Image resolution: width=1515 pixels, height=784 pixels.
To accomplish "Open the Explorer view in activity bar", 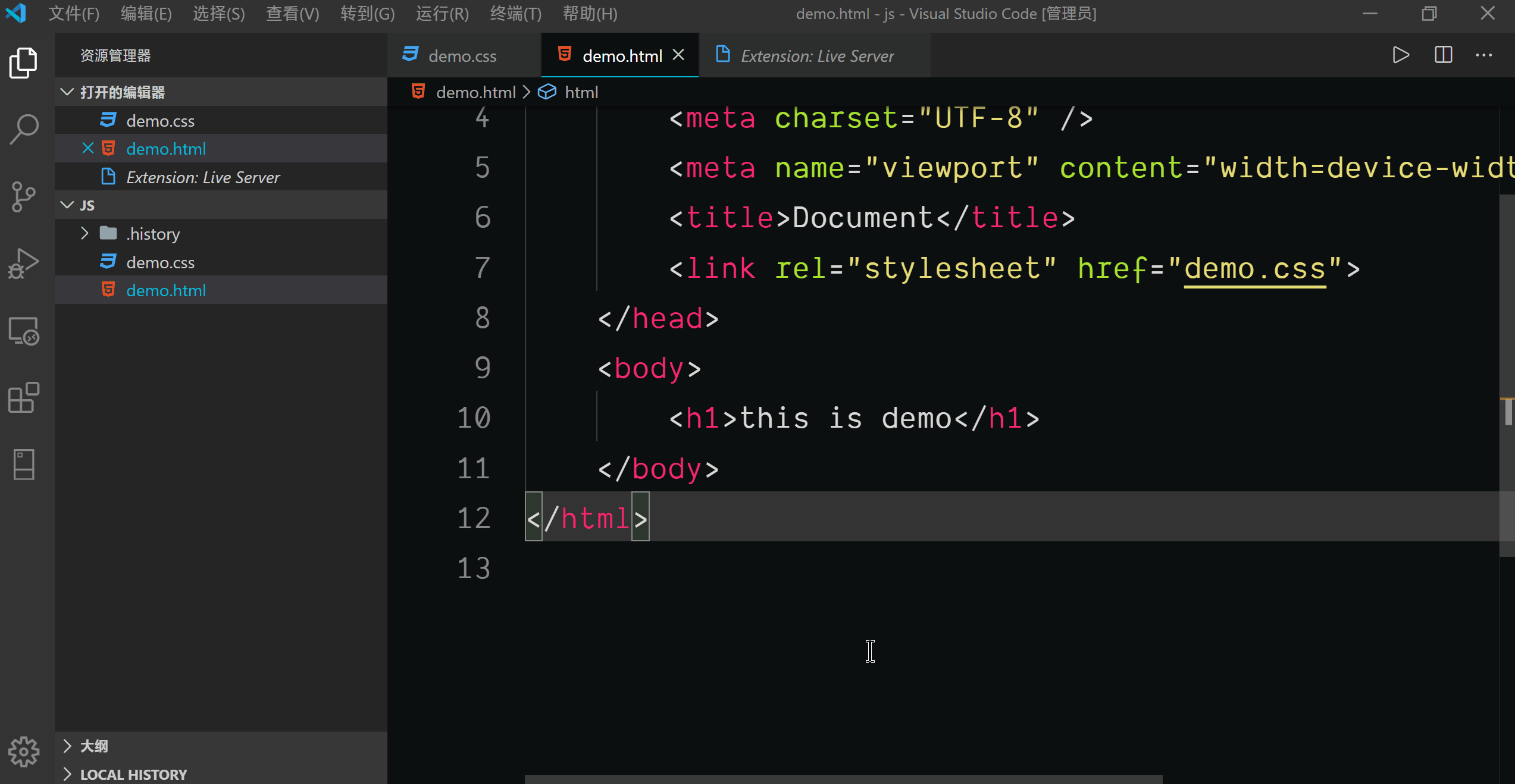I will [x=24, y=62].
